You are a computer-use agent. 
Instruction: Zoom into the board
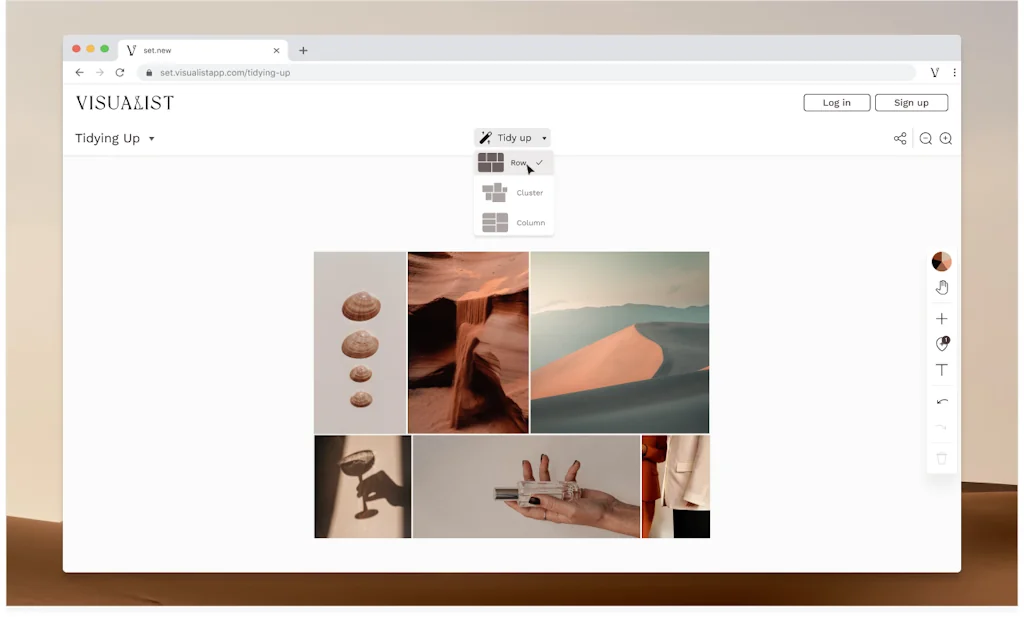[946, 138]
